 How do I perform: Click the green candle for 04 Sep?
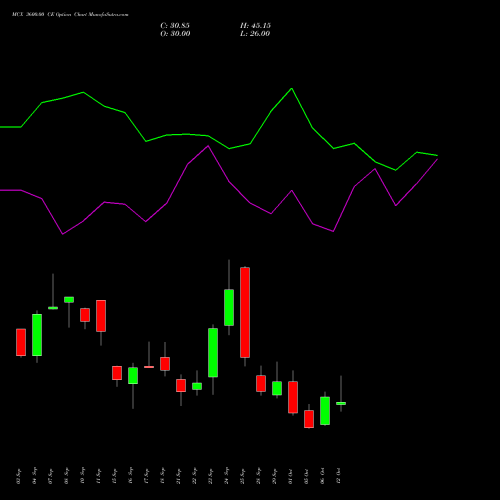click(x=37, y=335)
